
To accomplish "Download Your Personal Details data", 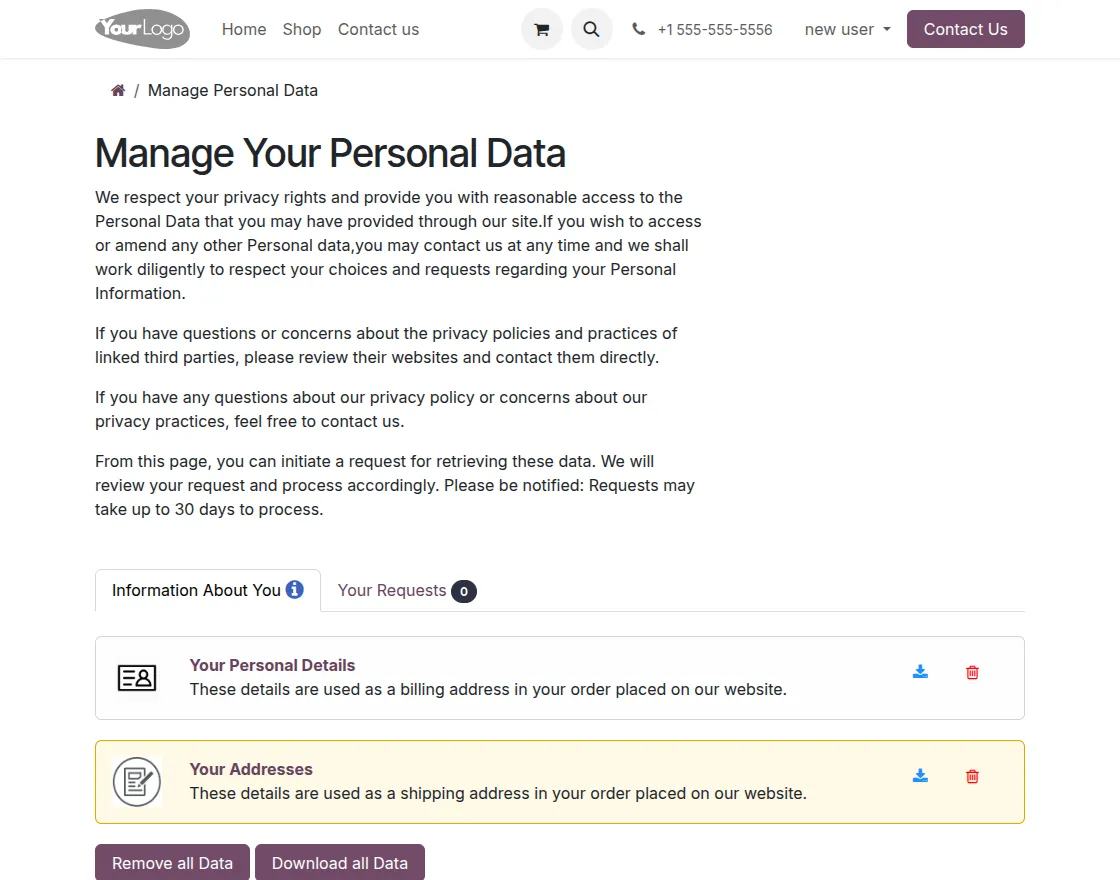I will click(920, 672).
